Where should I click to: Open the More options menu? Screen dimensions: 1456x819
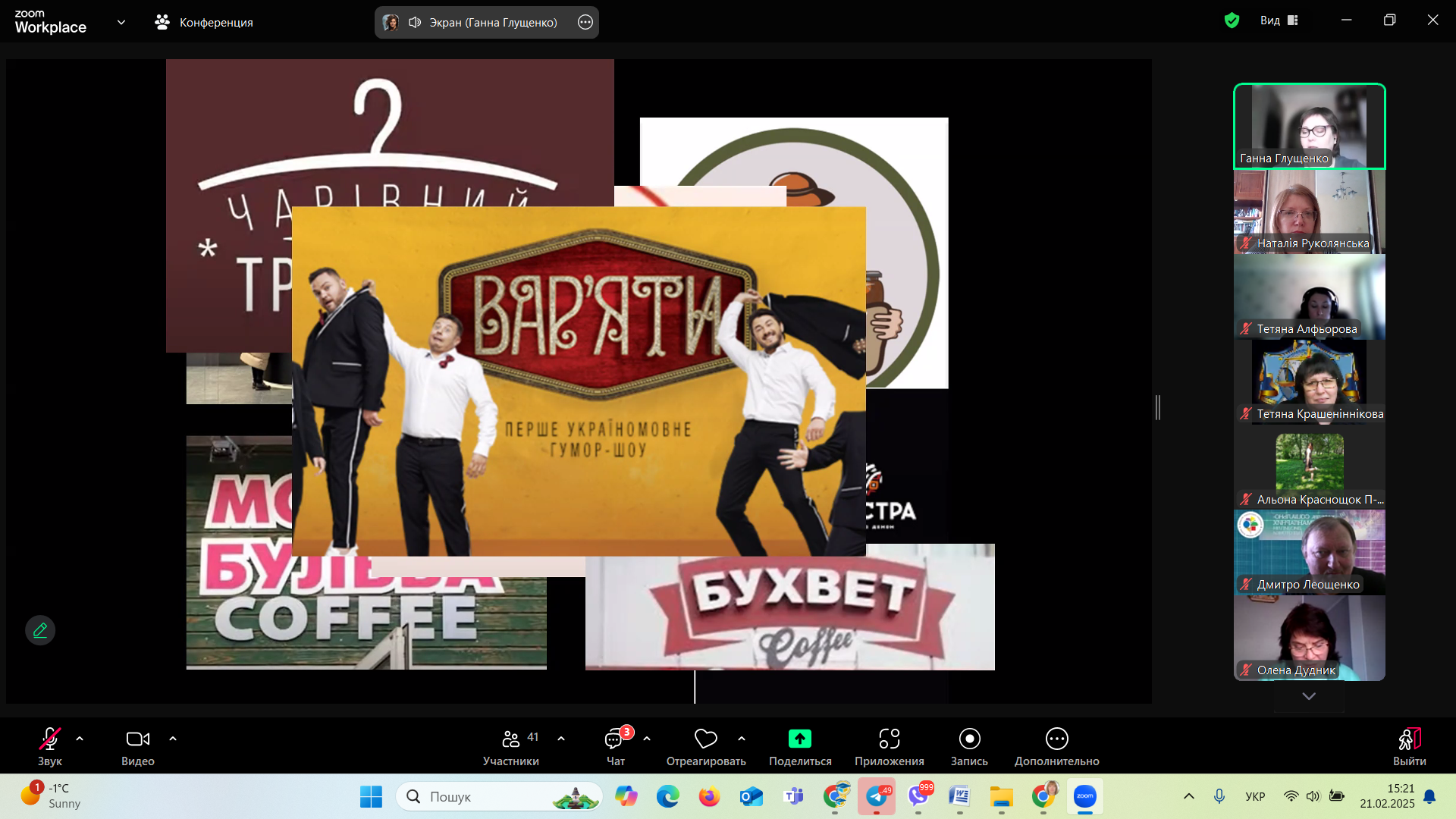1056,746
